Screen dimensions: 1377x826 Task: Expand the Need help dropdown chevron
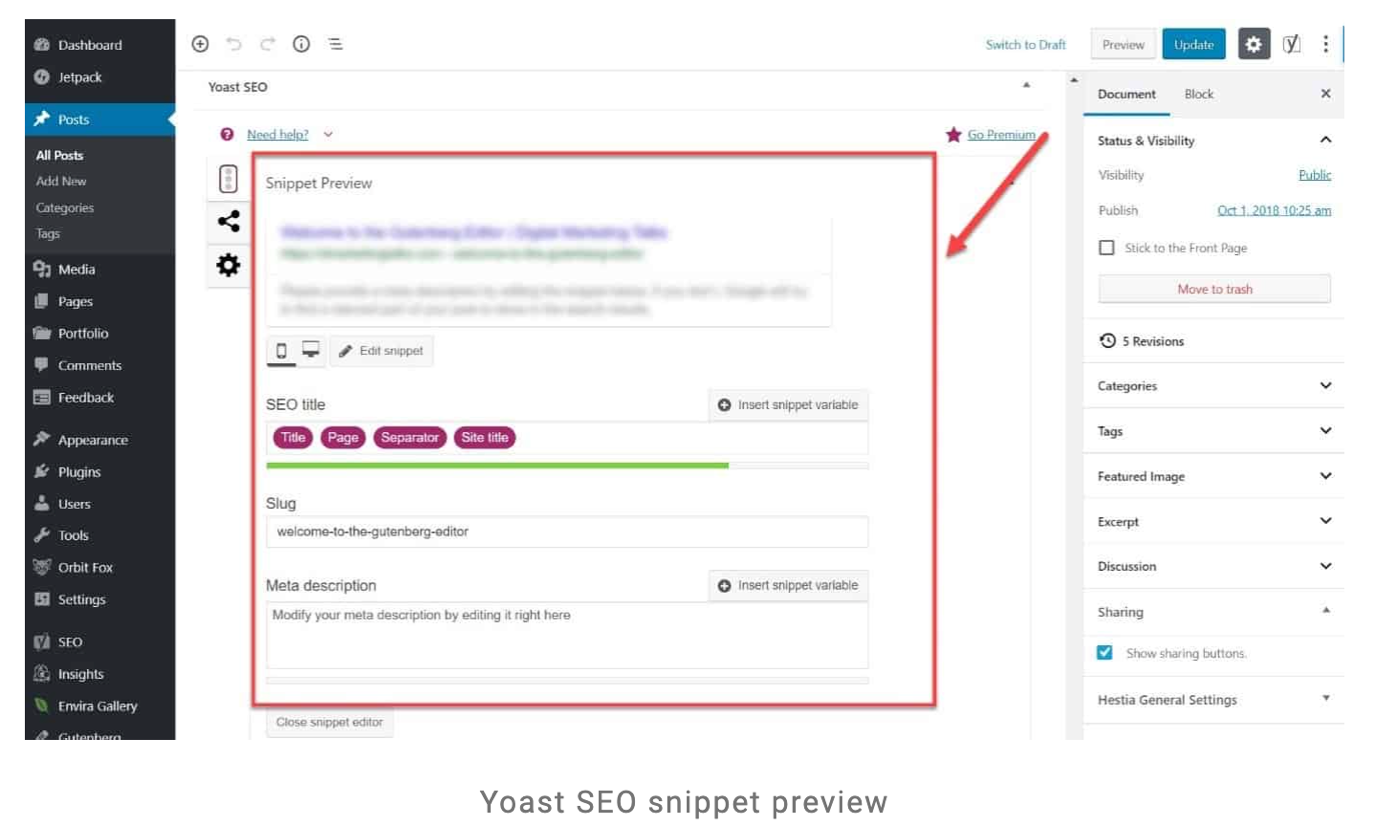coord(328,134)
